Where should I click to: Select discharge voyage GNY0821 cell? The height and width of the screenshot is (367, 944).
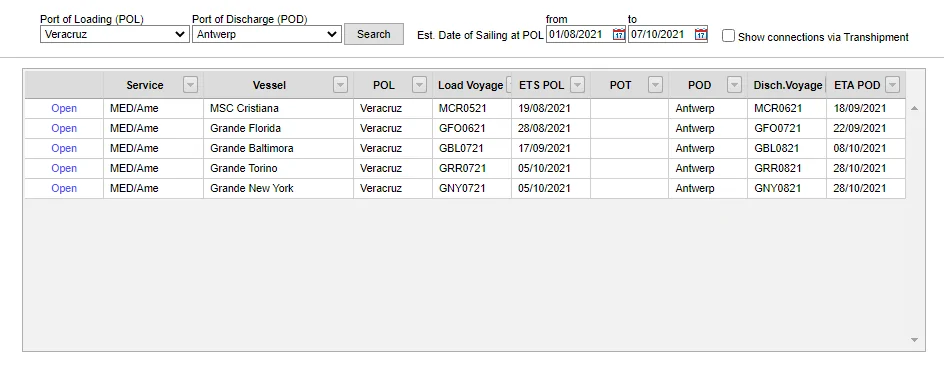(x=787, y=188)
